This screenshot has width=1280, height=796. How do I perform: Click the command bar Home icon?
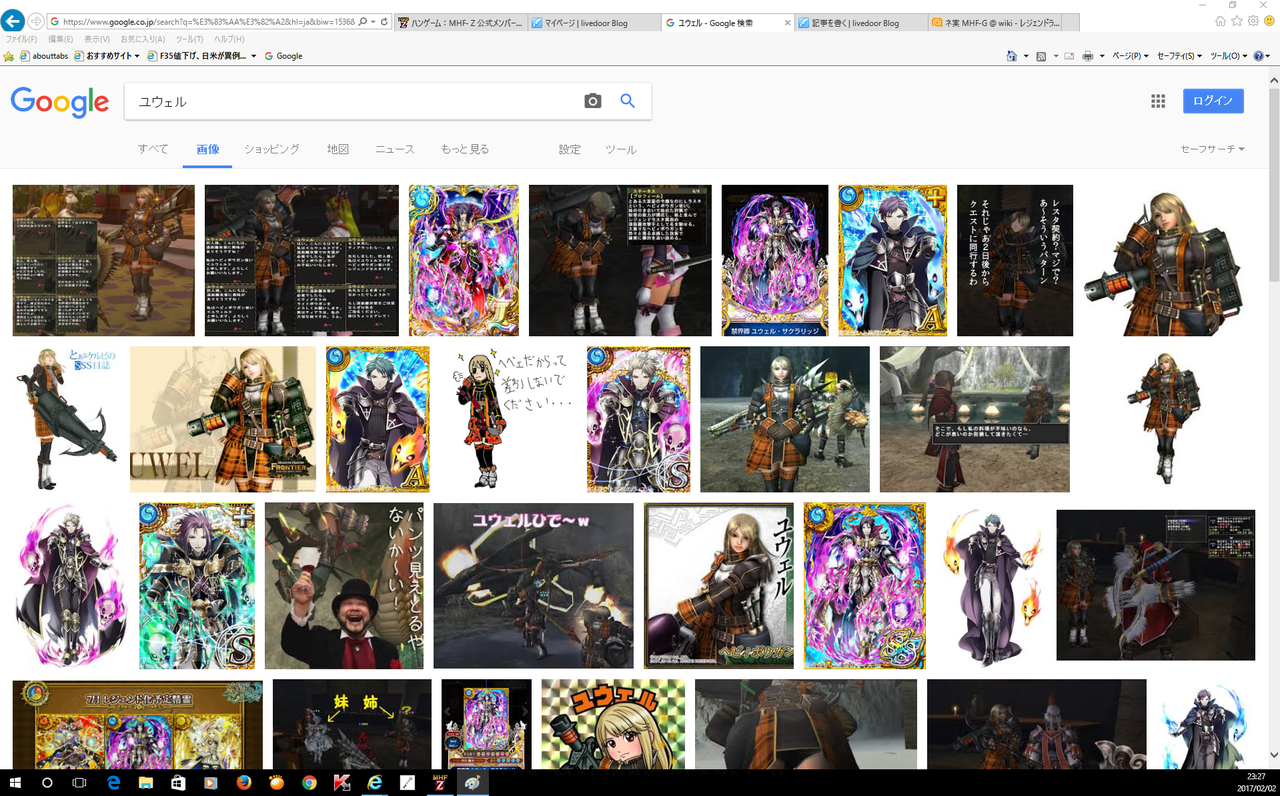click(x=1012, y=56)
